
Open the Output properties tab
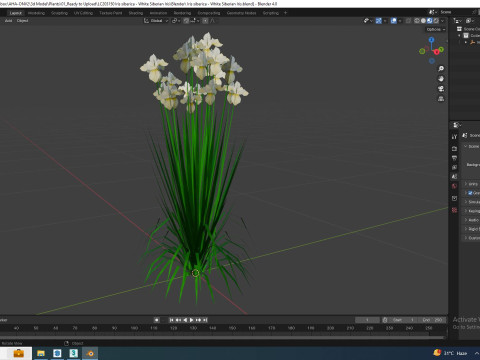[x=454, y=158]
